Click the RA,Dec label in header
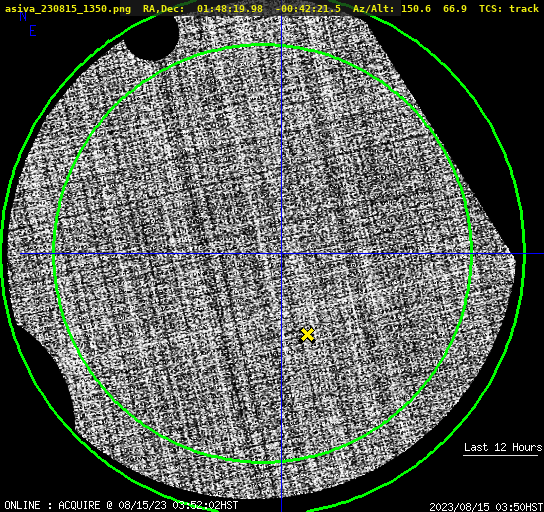This screenshot has width=544, height=512. pos(163,8)
